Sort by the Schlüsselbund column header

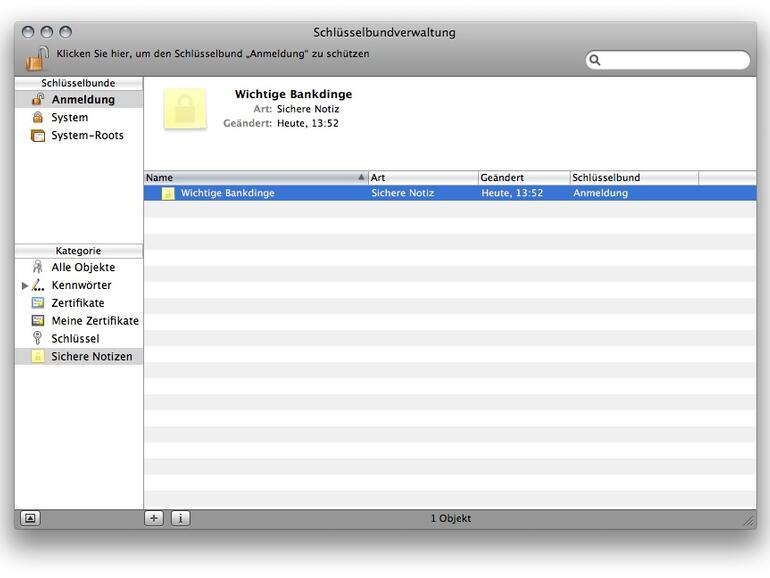[x=633, y=178]
